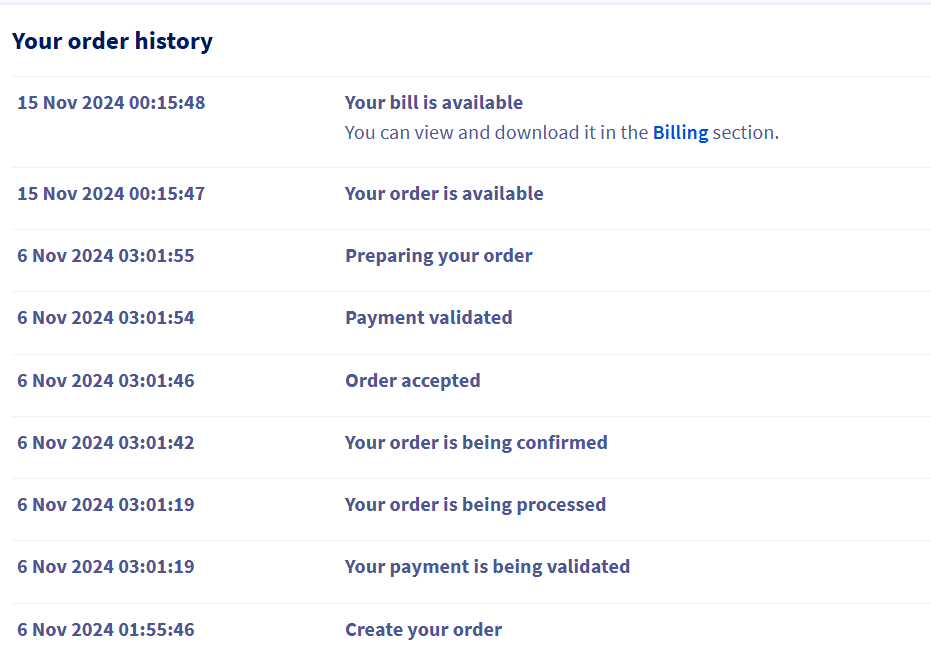Select 'Your bill is available' entry
Screen dimensions: 931x661
coord(434,102)
